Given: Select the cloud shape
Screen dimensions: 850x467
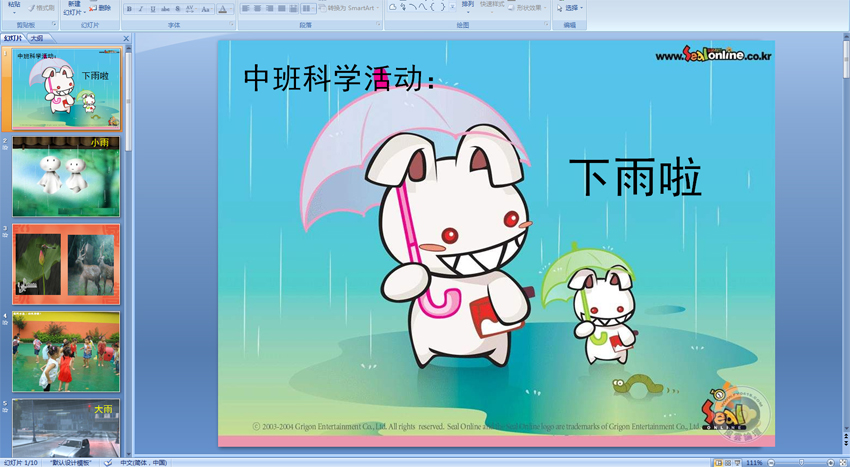Looking at the screenshot, I should [392, 7].
